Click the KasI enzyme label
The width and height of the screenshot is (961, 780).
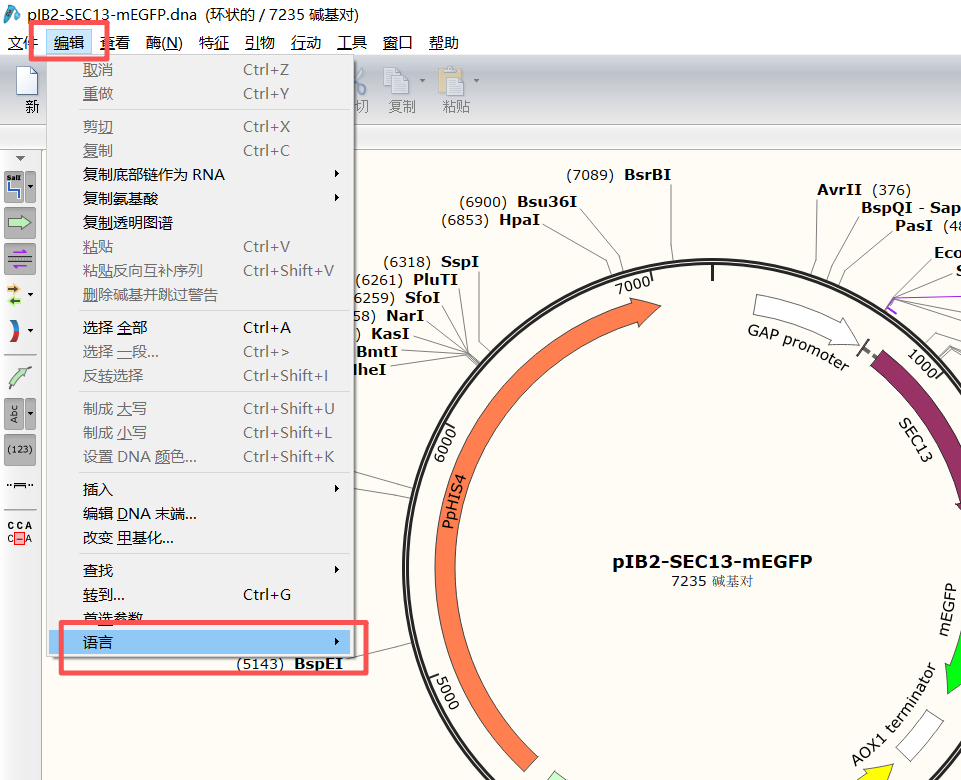(390, 333)
